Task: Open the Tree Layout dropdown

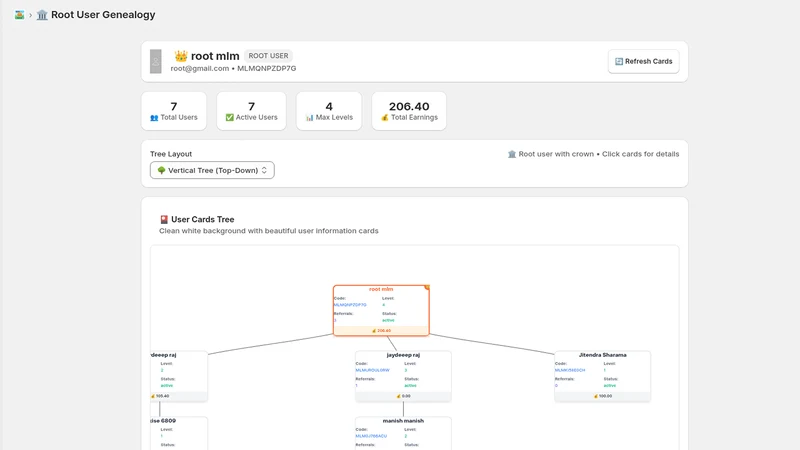Action: (x=212, y=170)
